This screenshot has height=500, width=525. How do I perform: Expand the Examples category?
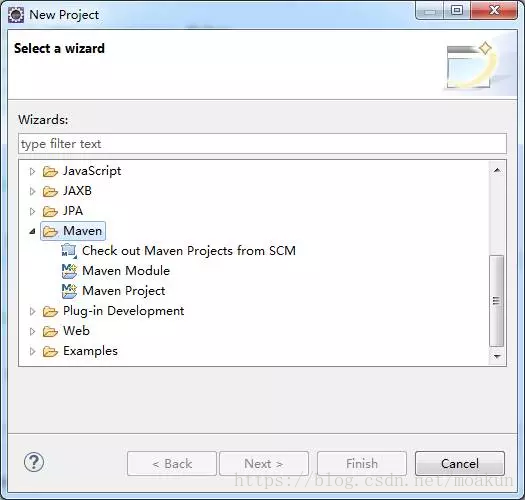point(32,352)
